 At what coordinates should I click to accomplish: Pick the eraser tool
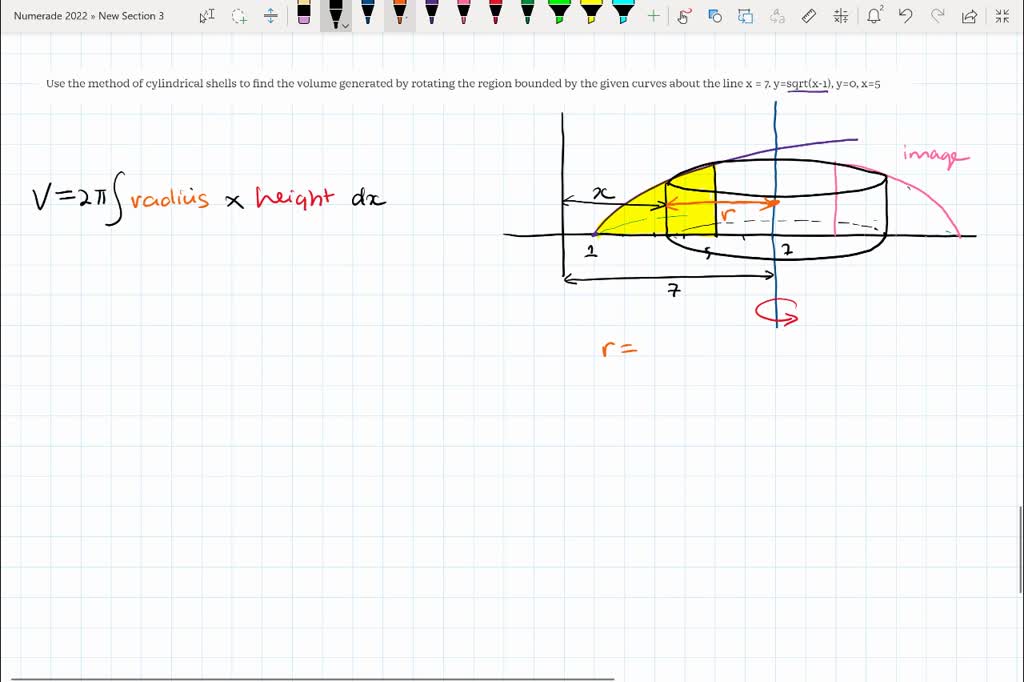coord(304,14)
